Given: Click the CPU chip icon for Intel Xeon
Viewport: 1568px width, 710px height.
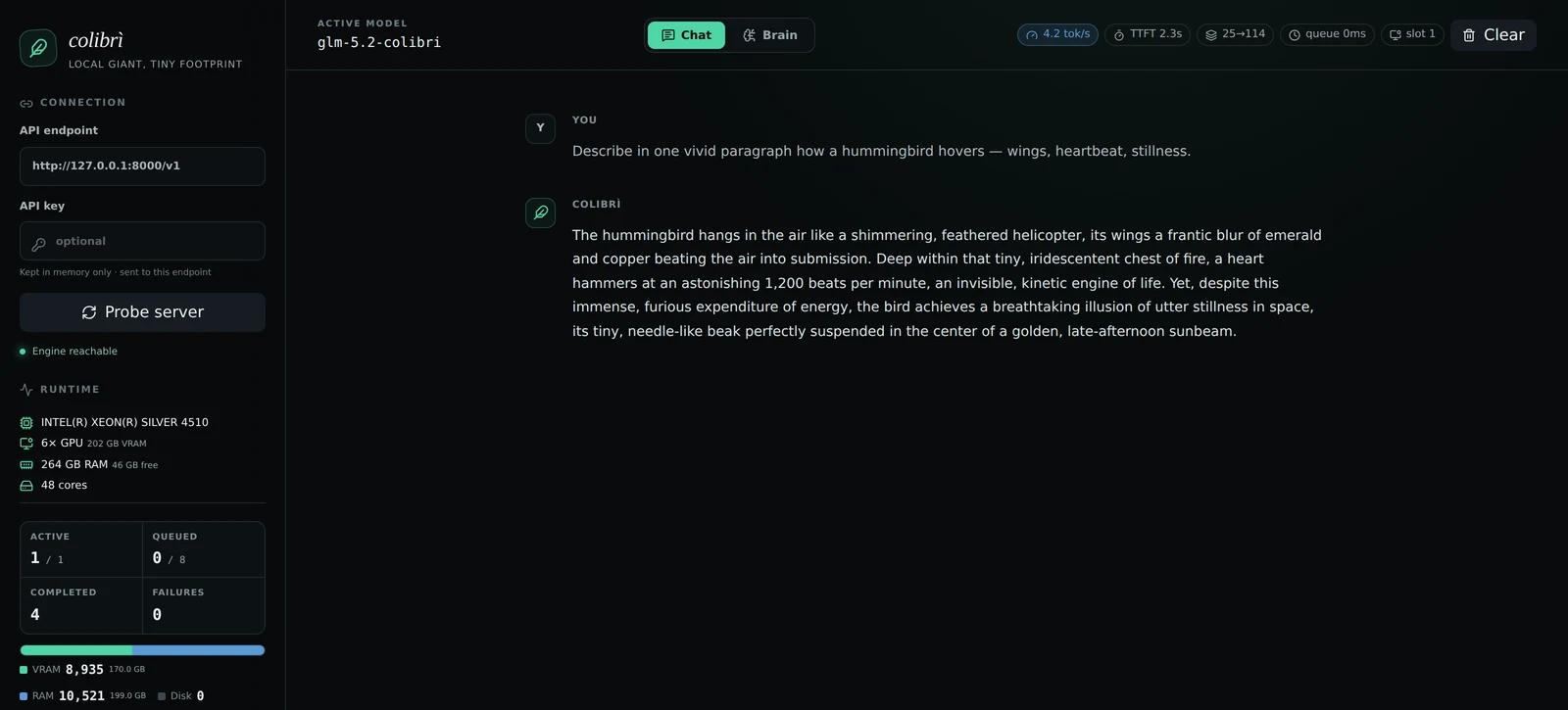Looking at the screenshot, I should pyautogui.click(x=26, y=423).
